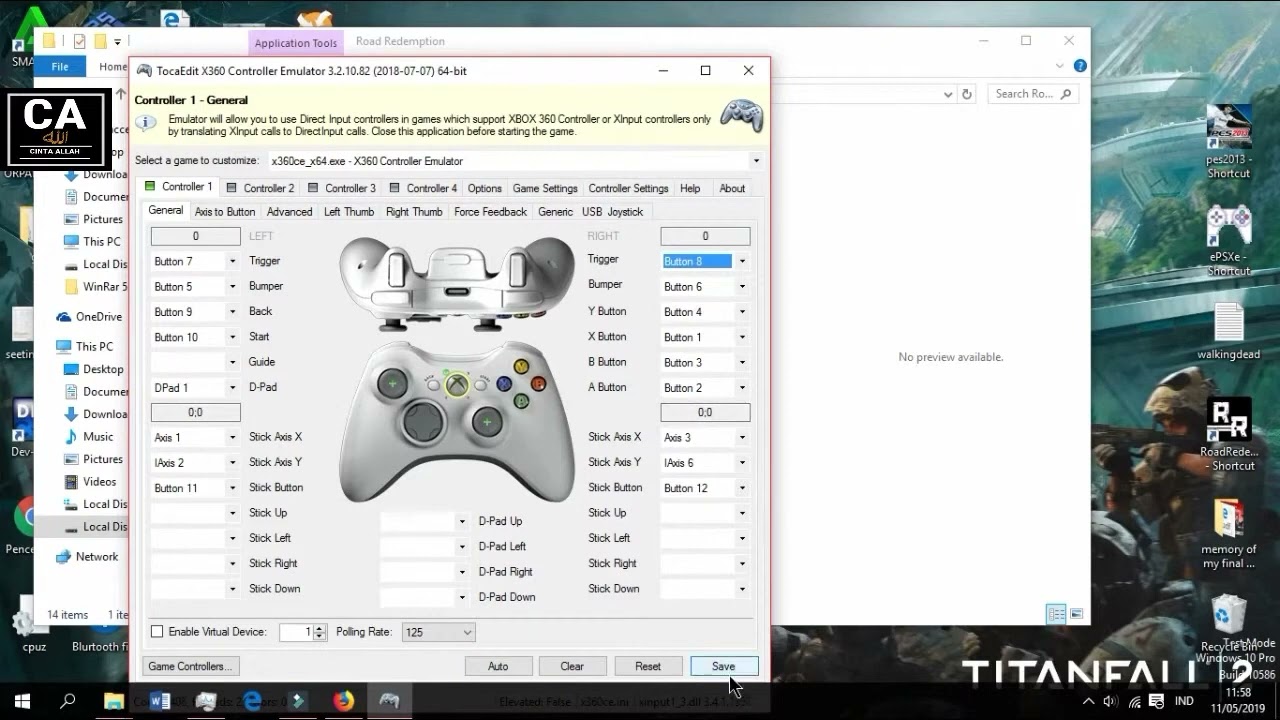The height and width of the screenshot is (720, 1280).
Task: Click the Explorer Search Ro... search box
Action: 1033,94
